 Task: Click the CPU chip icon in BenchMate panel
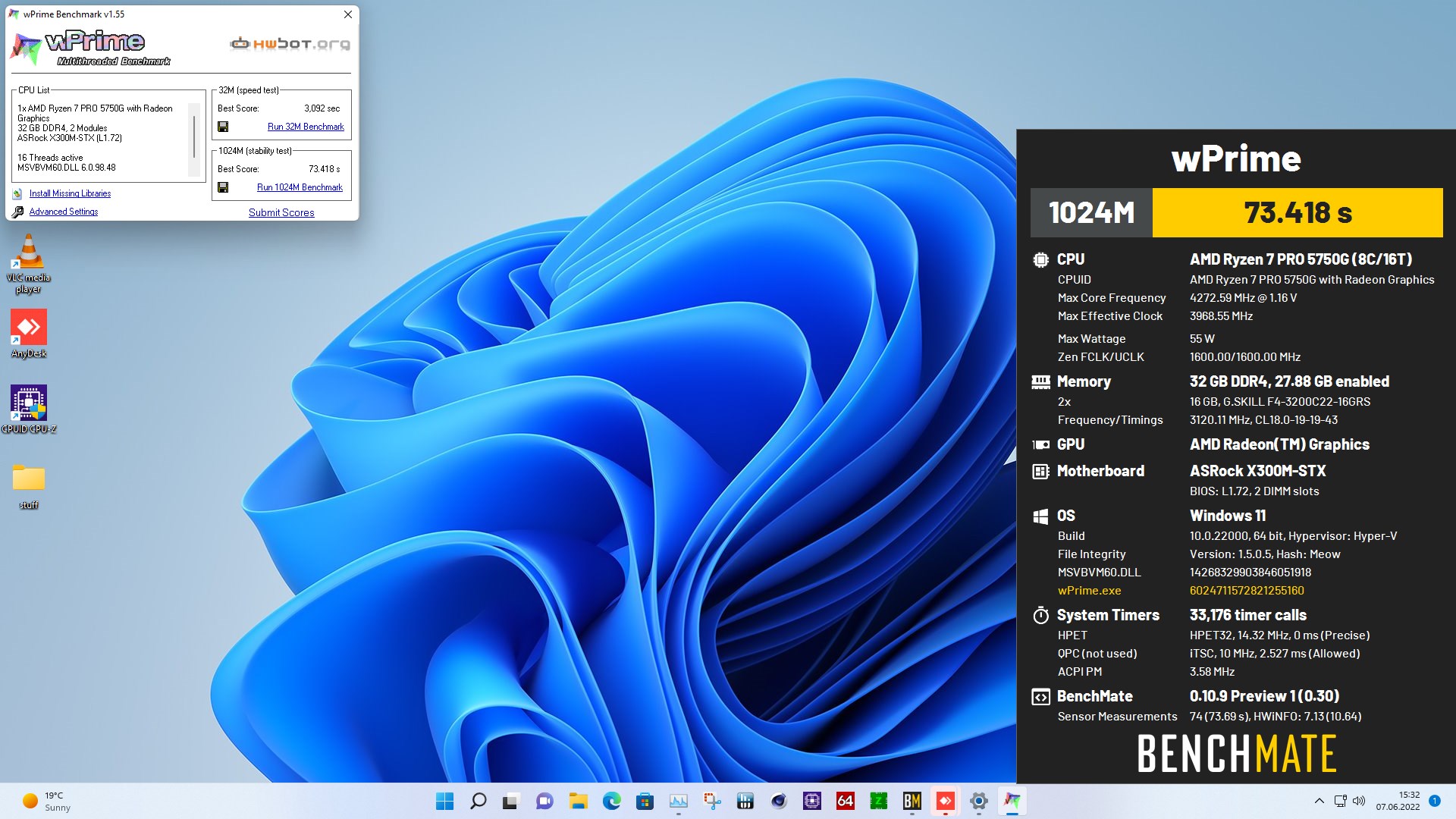1040,259
